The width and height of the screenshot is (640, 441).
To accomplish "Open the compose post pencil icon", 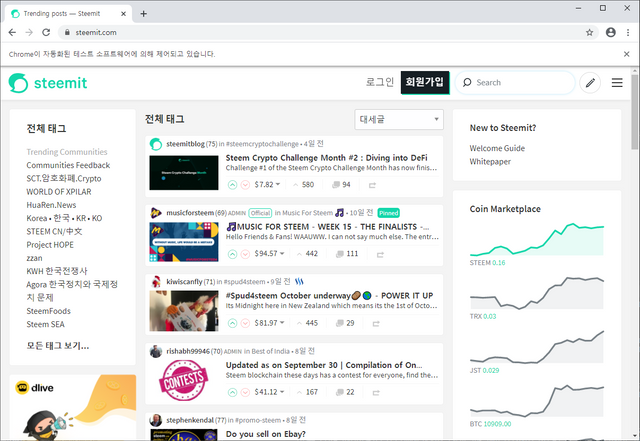I will tap(590, 83).
